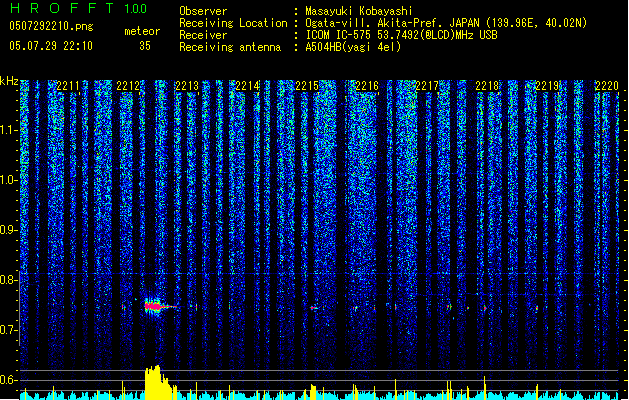Viewport: 629px width, 400px height.
Task: Click the timestamp 05.07.29 22:10
Action: click(x=51, y=46)
